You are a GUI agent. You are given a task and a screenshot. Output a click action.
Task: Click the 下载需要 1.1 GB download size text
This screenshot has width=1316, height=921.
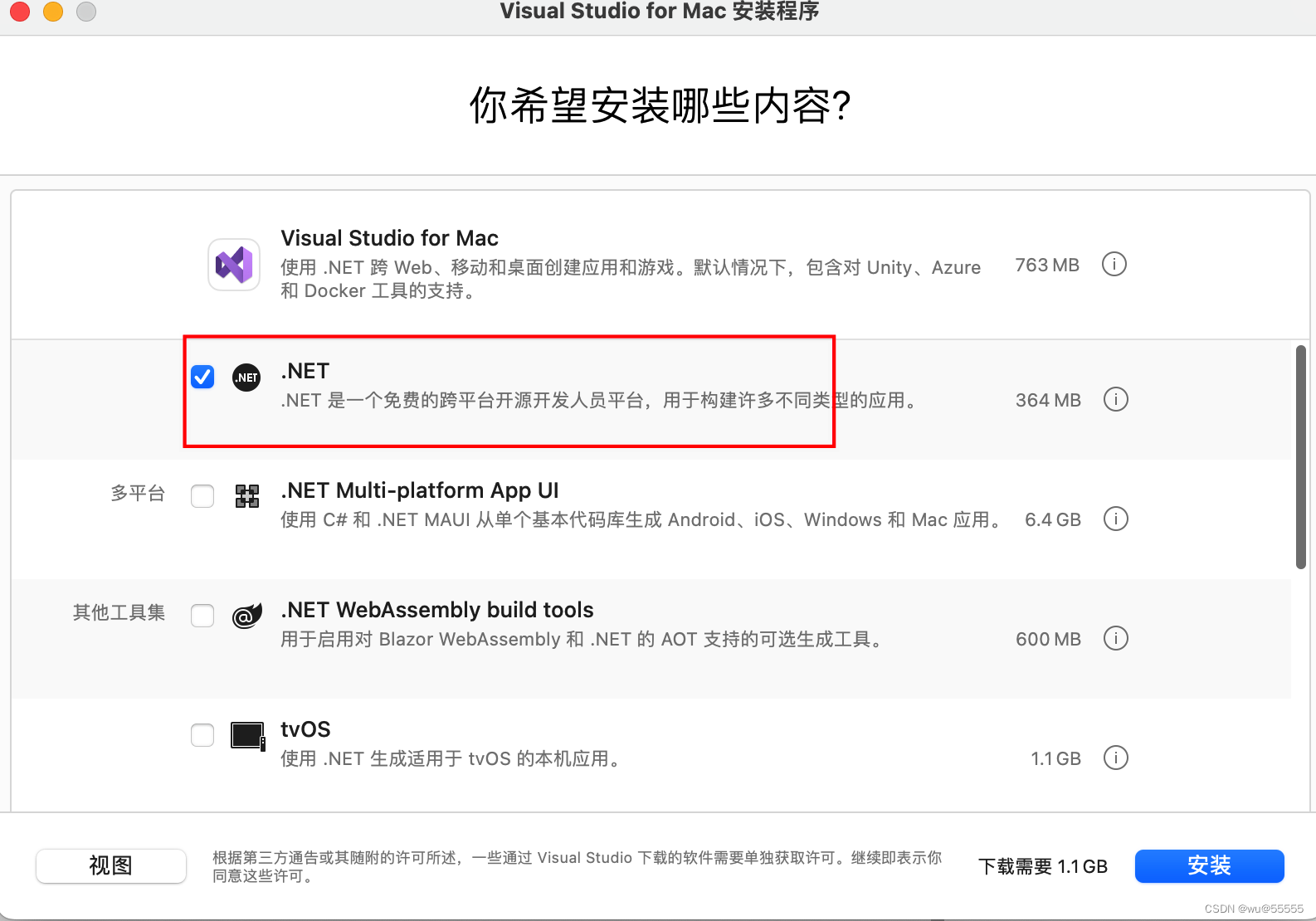pos(1043,866)
